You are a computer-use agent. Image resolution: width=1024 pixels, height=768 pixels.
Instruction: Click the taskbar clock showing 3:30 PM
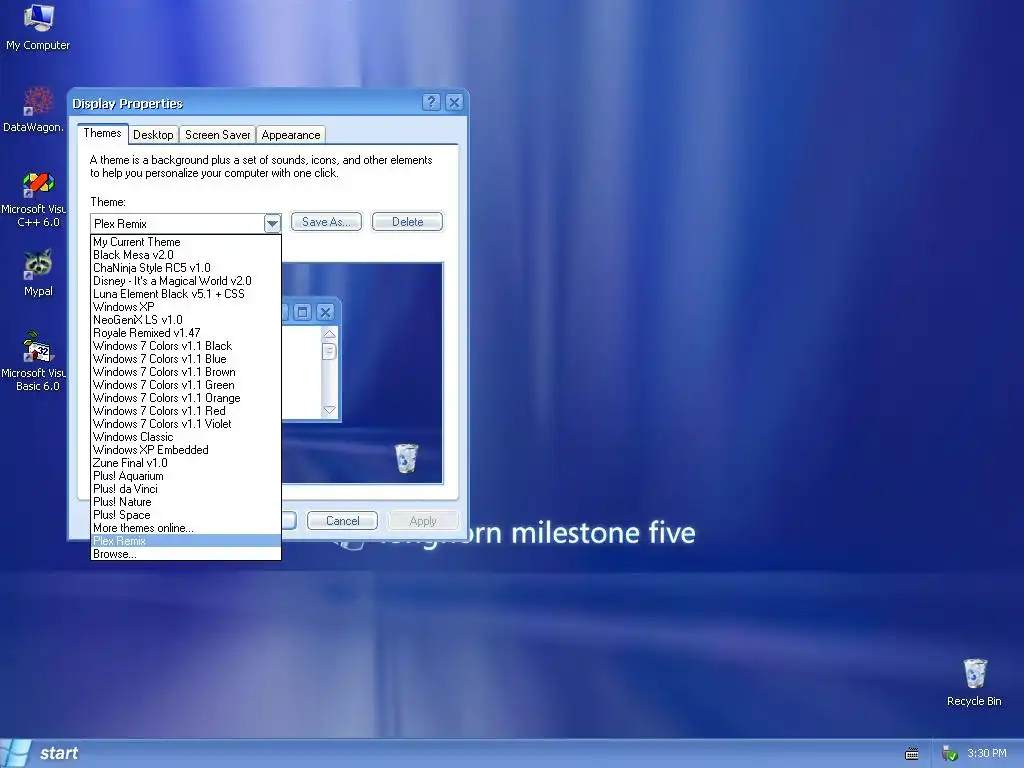click(x=987, y=753)
